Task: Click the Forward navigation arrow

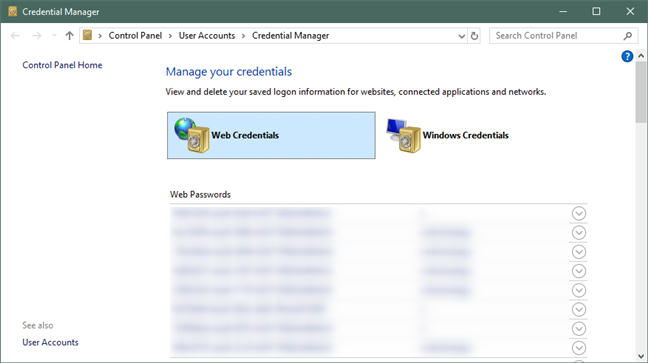Action: pos(37,36)
